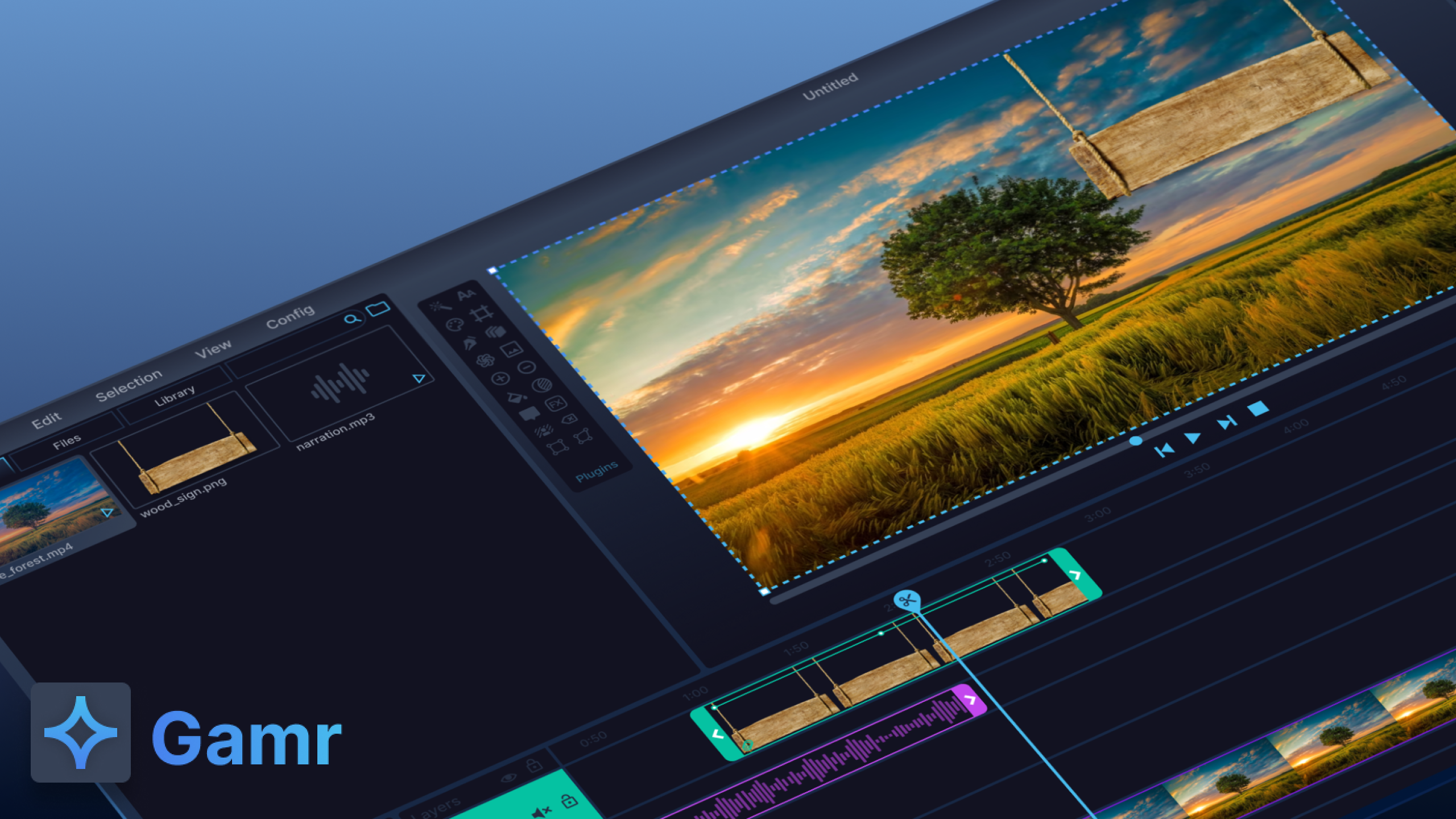The width and height of the screenshot is (1456, 819).
Task: Click the stop square button
Action: [x=1258, y=408]
